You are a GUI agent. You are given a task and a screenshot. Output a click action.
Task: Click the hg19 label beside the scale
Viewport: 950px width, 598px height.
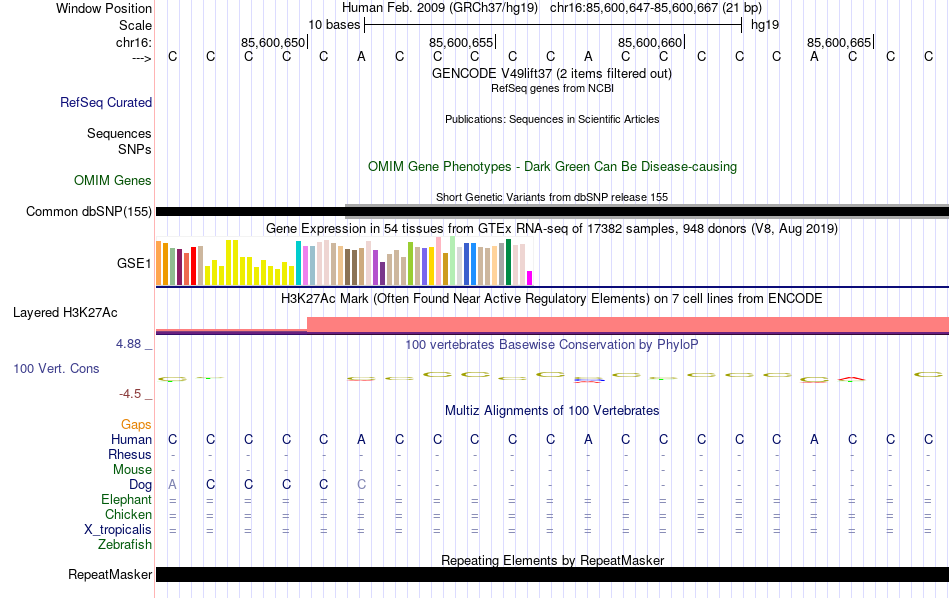765,25
